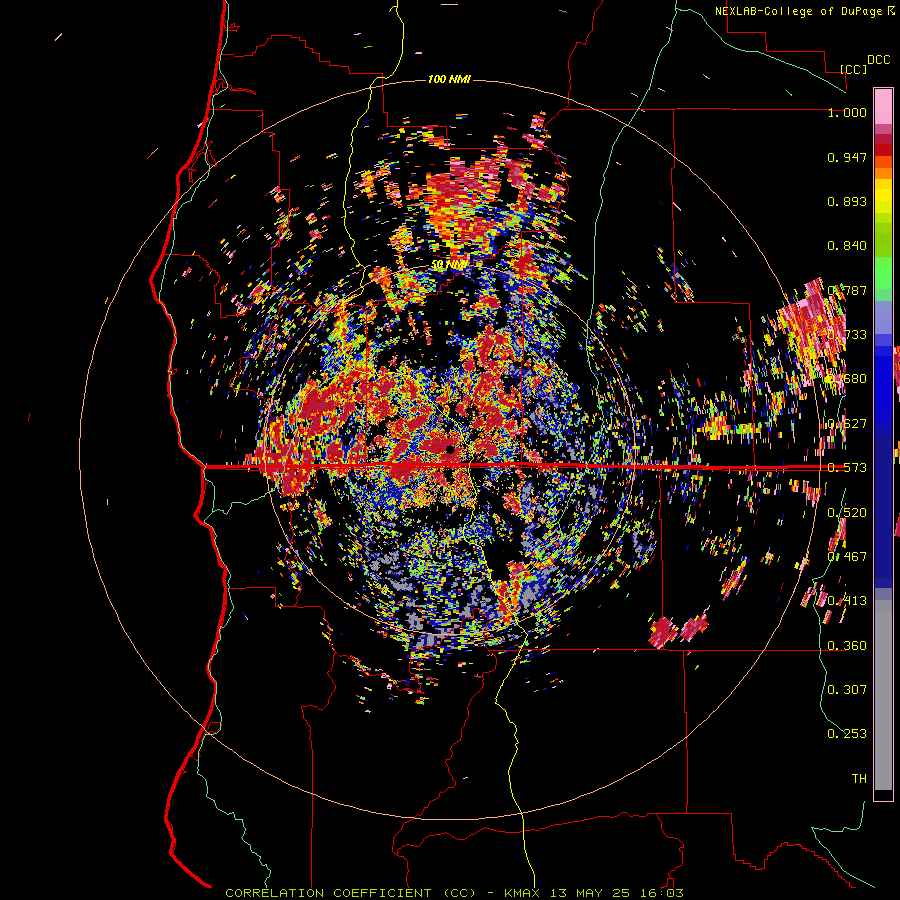Select the 0.840 scale value

[x=847, y=246]
